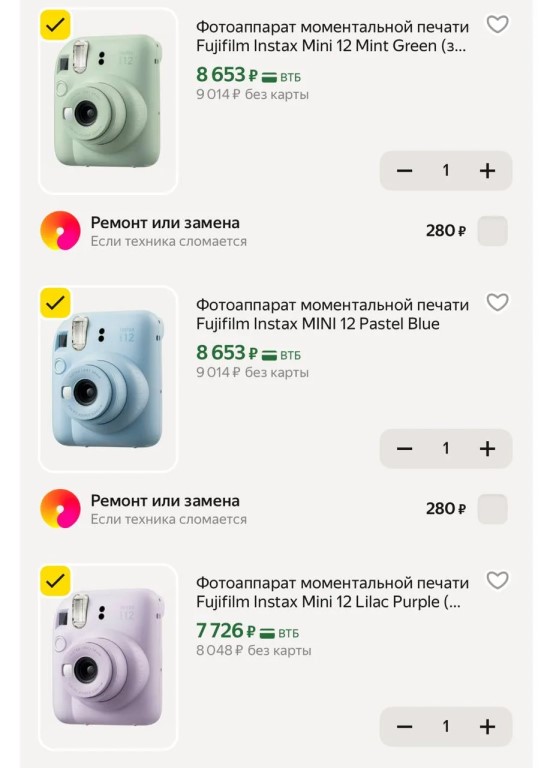Uncheck the Mint Green camera selection
Image resolution: width=553 pixels, height=768 pixels.
[x=55, y=25]
